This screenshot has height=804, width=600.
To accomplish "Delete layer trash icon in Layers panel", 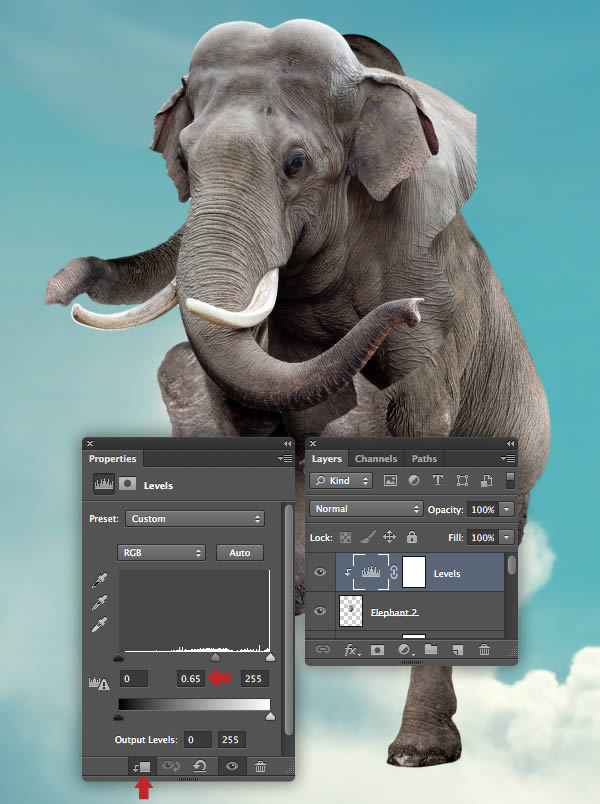I will [x=484, y=650].
